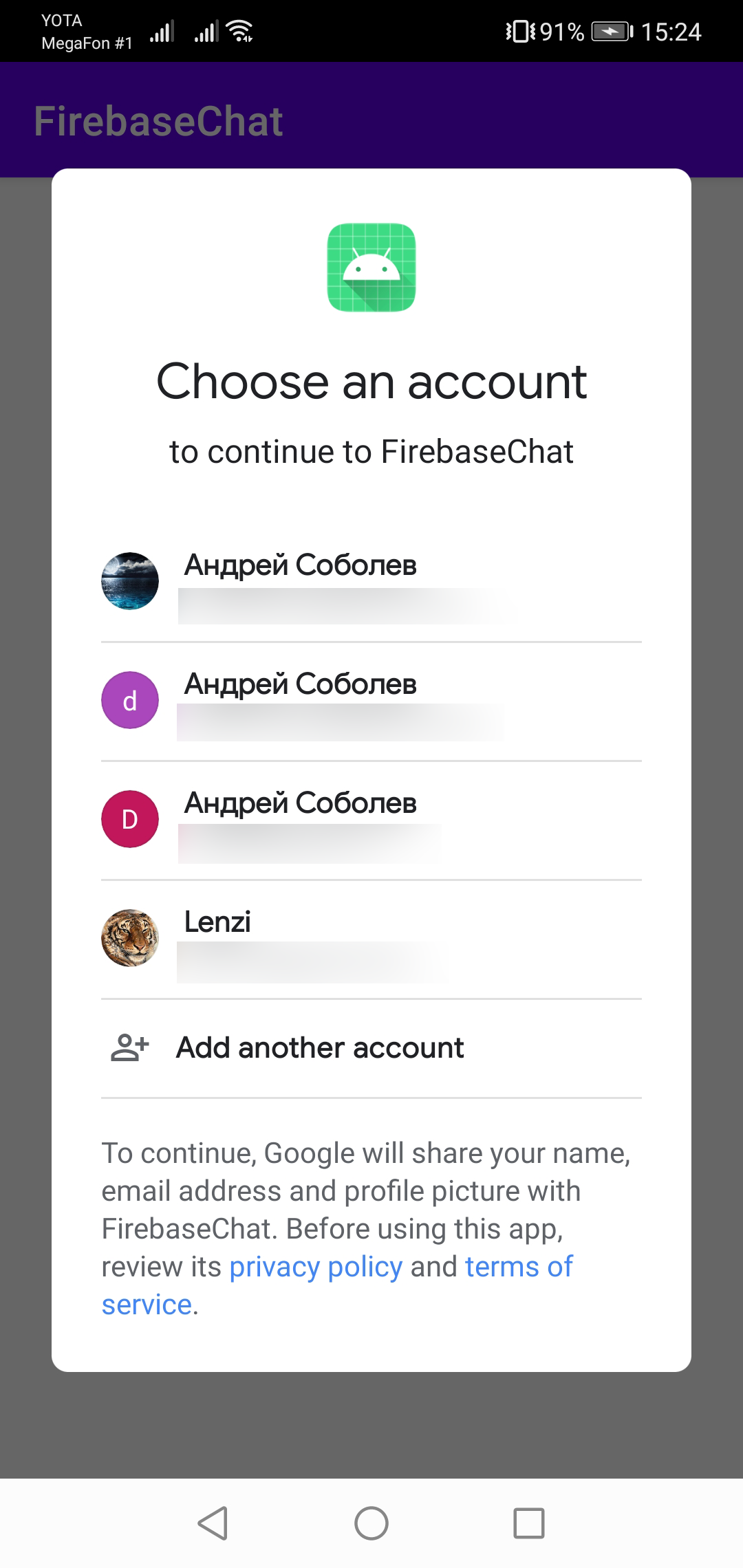Viewport: 743px width, 1568px height.
Task: Tap the Wi-Fi icon in status bar
Action: tap(239, 29)
